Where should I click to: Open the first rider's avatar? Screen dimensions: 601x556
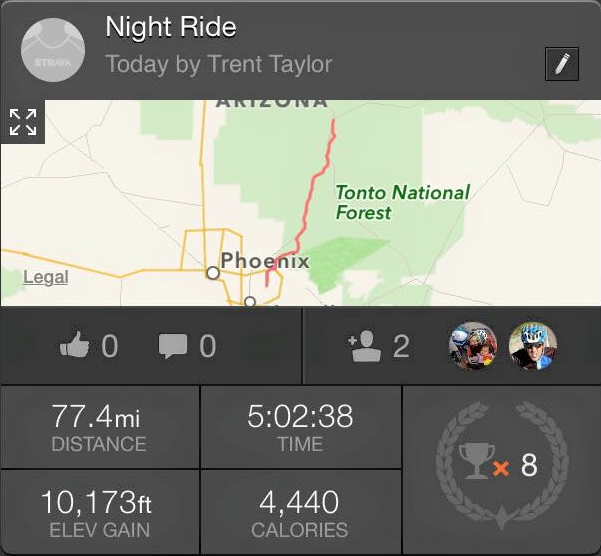pos(472,346)
